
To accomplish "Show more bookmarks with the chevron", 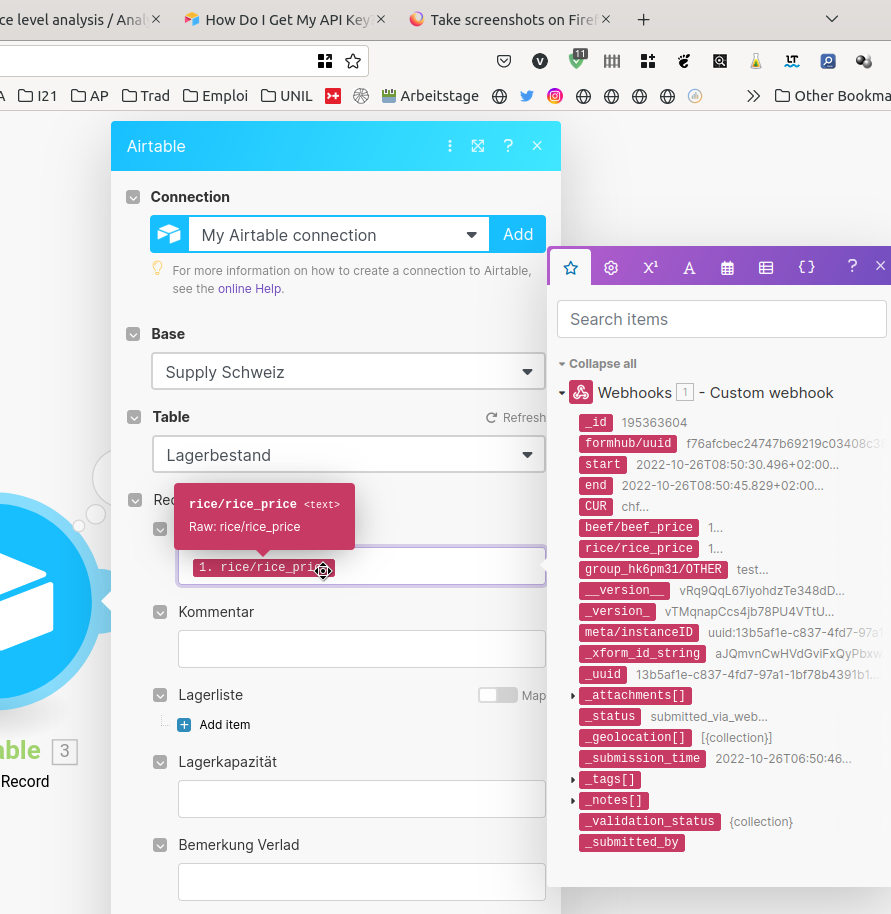I will point(753,96).
